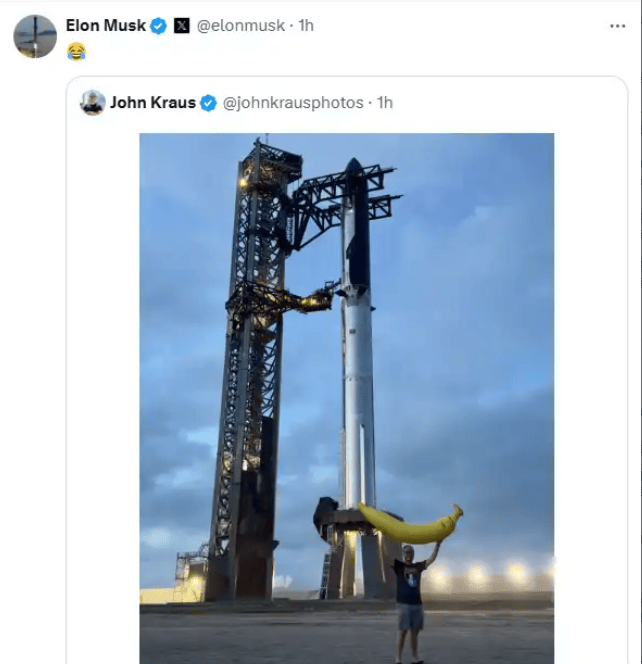This screenshot has width=642, height=664.
Task: Open Elon Musk's profile avatar
Action: click(35, 36)
